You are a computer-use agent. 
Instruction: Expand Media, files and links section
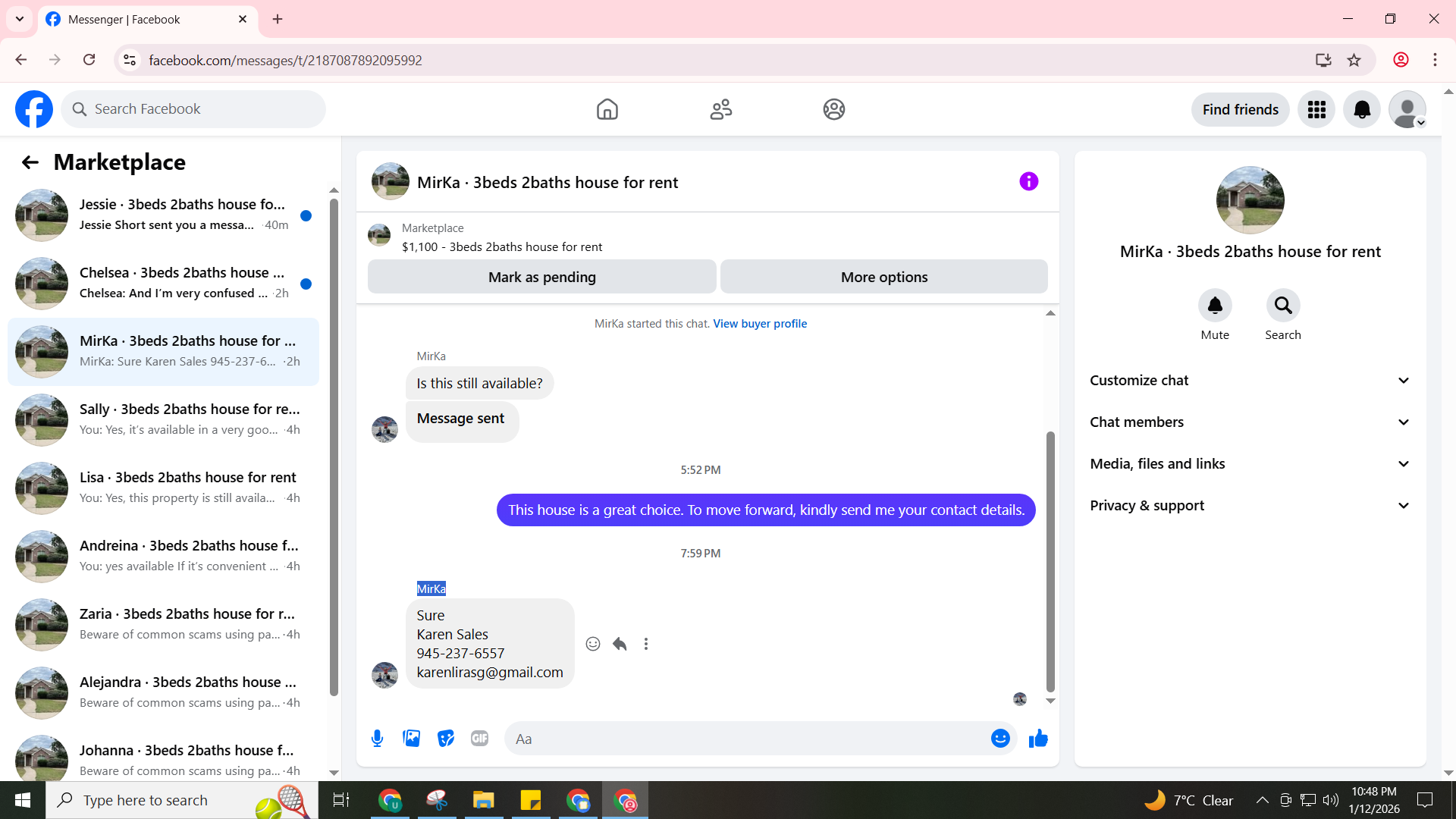point(1250,463)
